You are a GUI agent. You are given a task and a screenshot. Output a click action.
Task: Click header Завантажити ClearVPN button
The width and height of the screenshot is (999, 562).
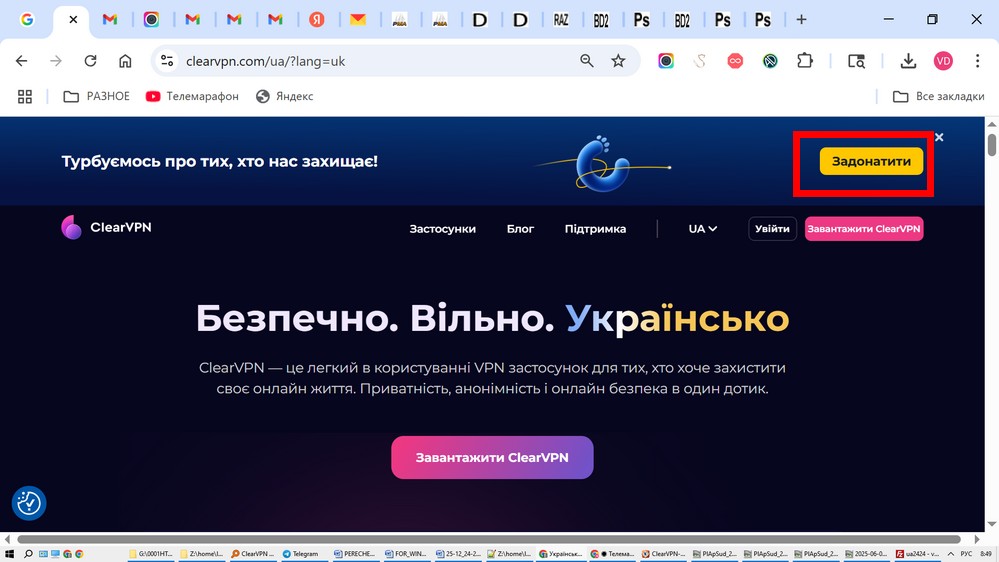(x=864, y=229)
